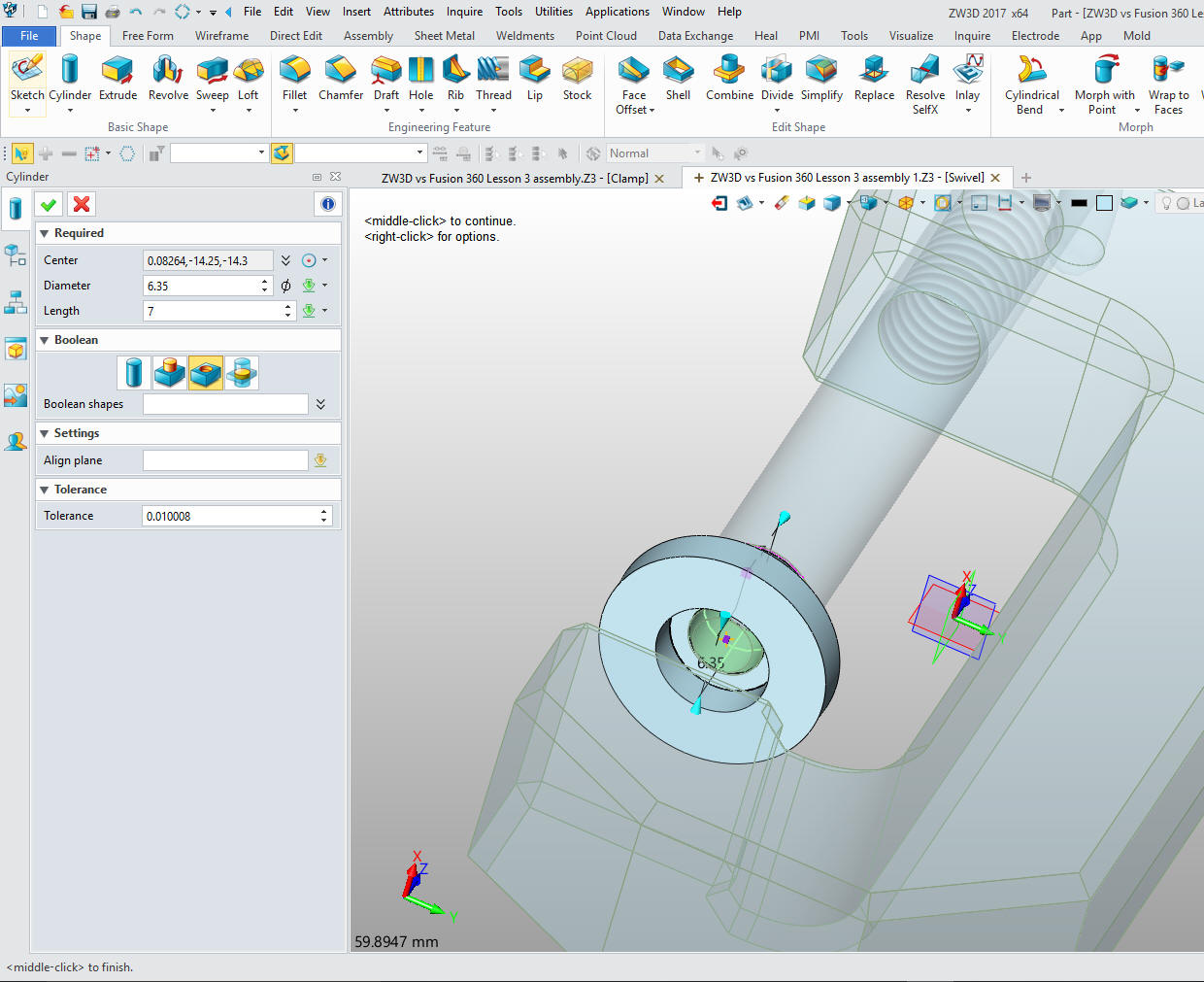Select the Sweep tool
Screen dimensions: 1204x982
pyautogui.click(x=212, y=78)
